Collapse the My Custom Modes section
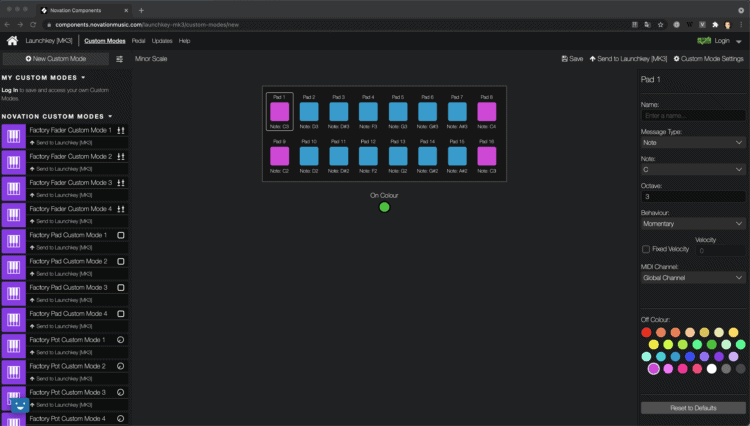The width and height of the screenshot is (750, 426). tap(83, 77)
